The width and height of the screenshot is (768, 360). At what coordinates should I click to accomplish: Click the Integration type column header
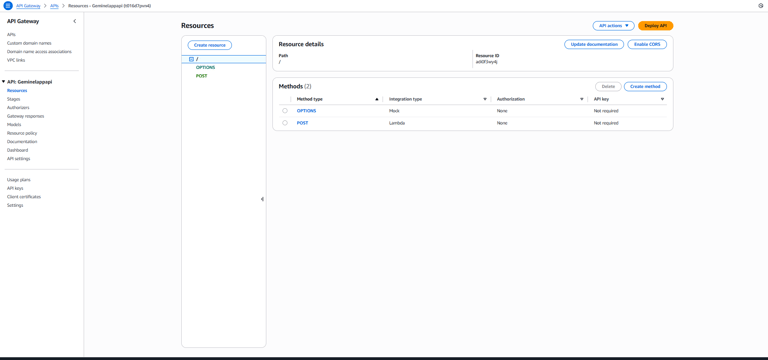[405, 99]
